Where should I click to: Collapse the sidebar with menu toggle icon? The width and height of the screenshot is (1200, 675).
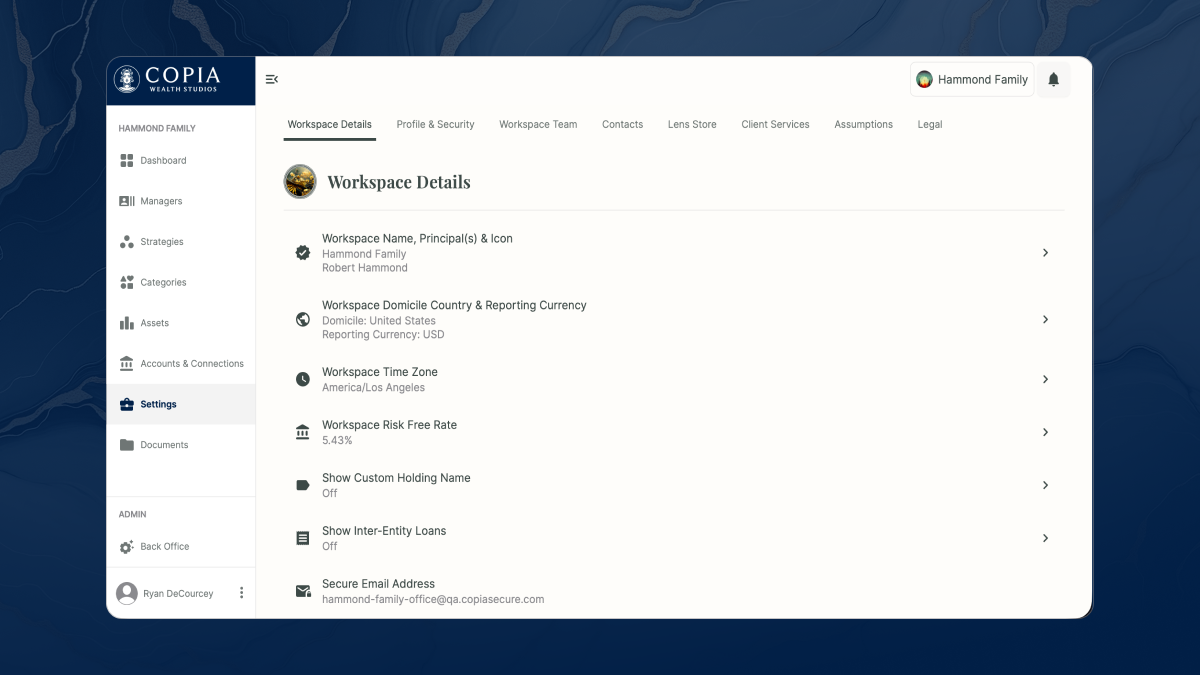coord(272,79)
